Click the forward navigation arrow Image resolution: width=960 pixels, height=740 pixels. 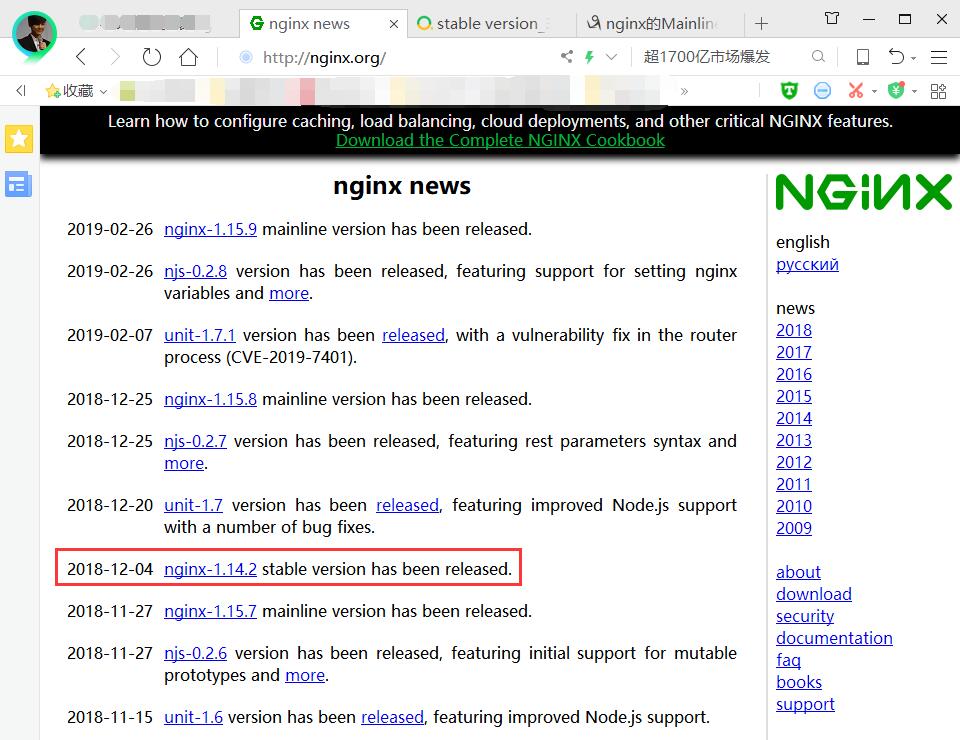[115, 57]
